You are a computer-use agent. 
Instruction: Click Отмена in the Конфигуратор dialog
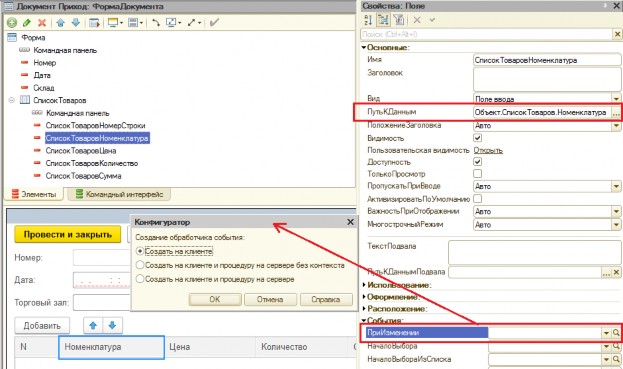pos(270,299)
